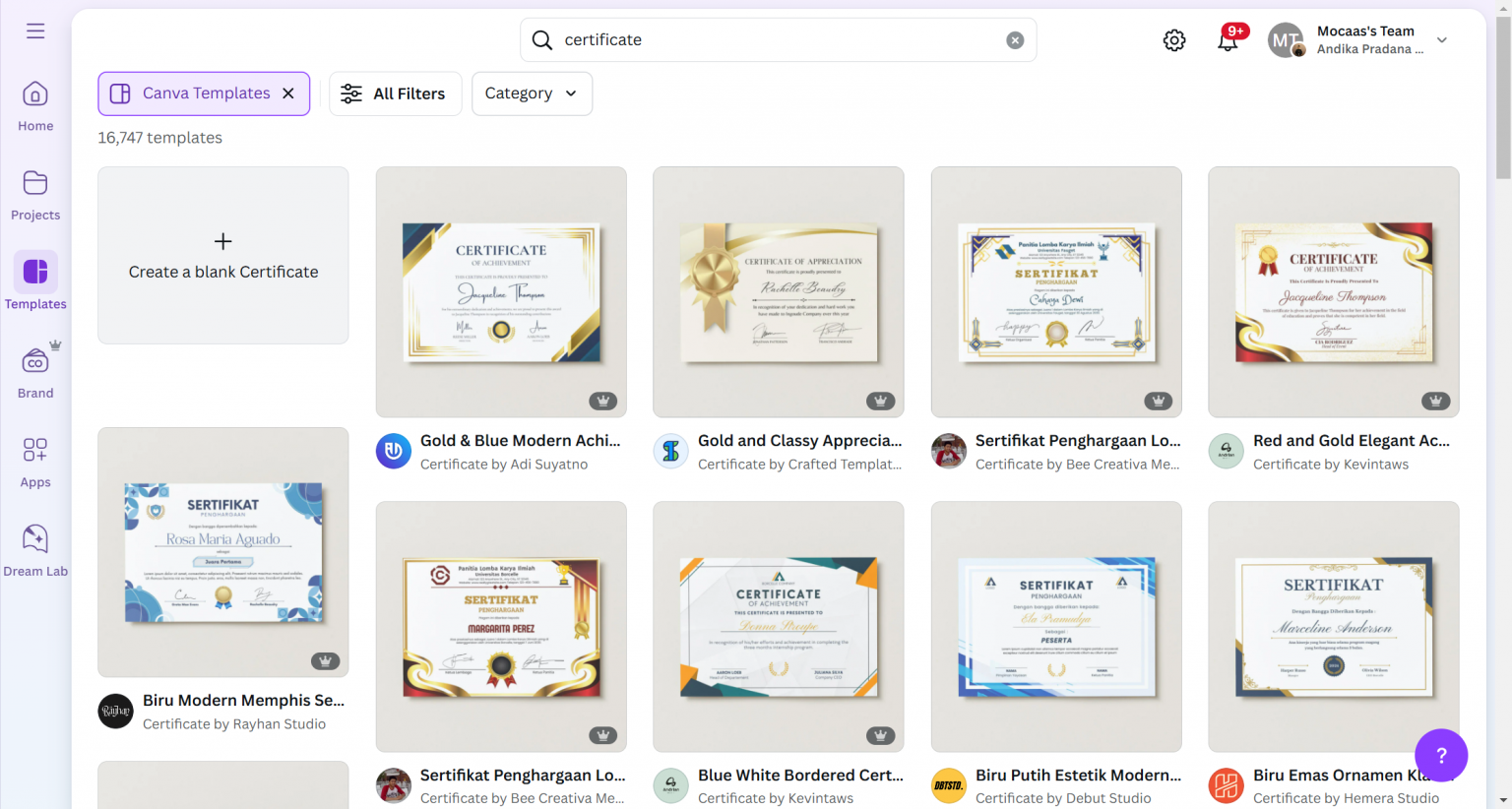The height and width of the screenshot is (809, 1512).
Task: Open the settings gear icon
Action: pos(1174,40)
